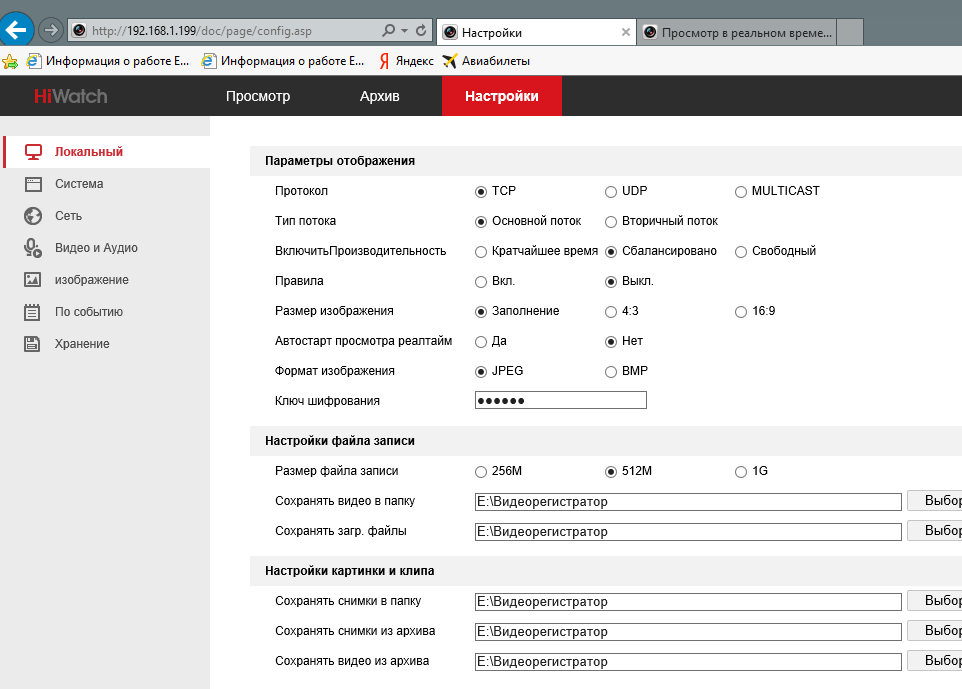Open the Архив tab
Screen dimensions: 962x689
[x=379, y=97]
